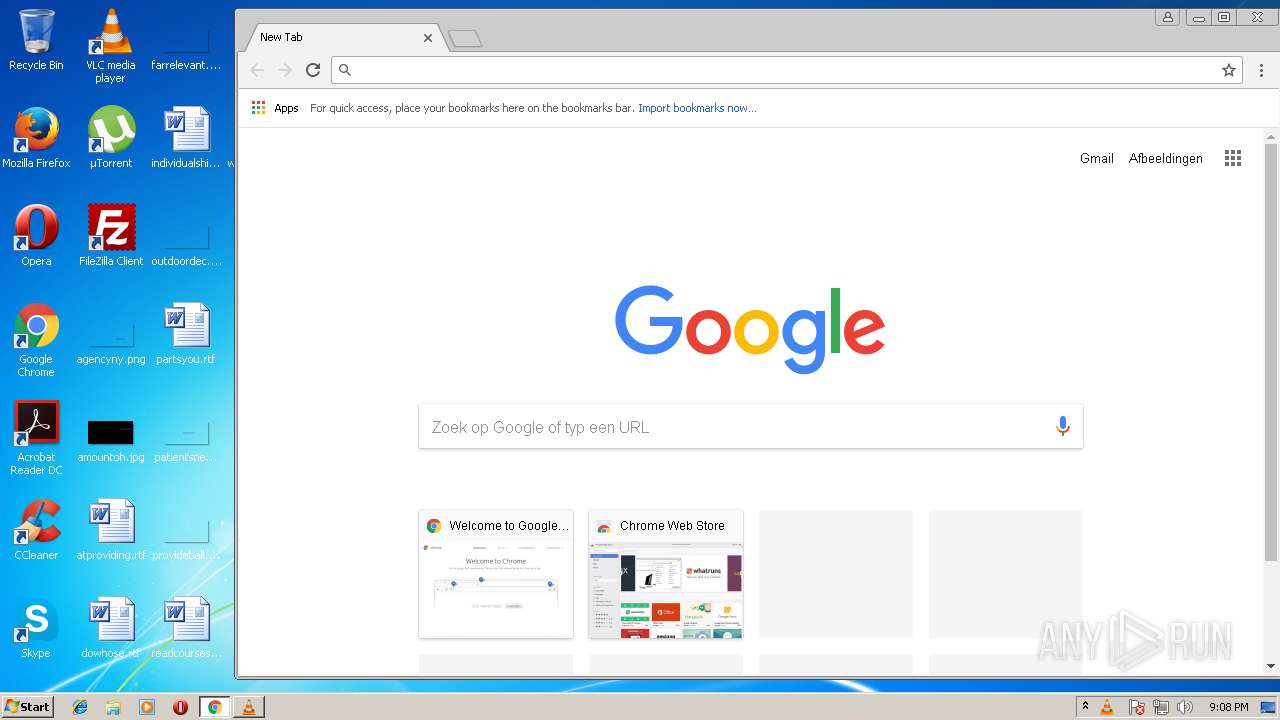
Task: Open VLC from the taskbar
Action: tap(248, 707)
